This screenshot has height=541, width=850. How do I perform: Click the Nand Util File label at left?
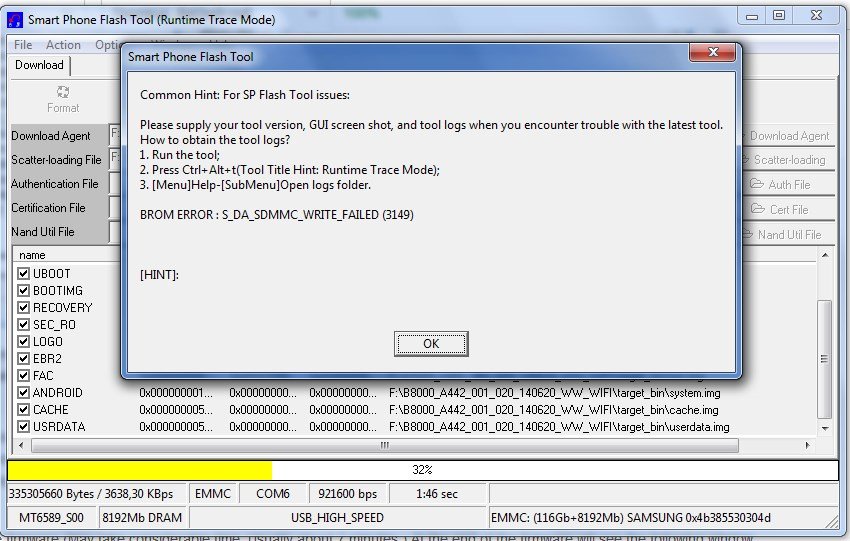pyautogui.click(x=42, y=231)
